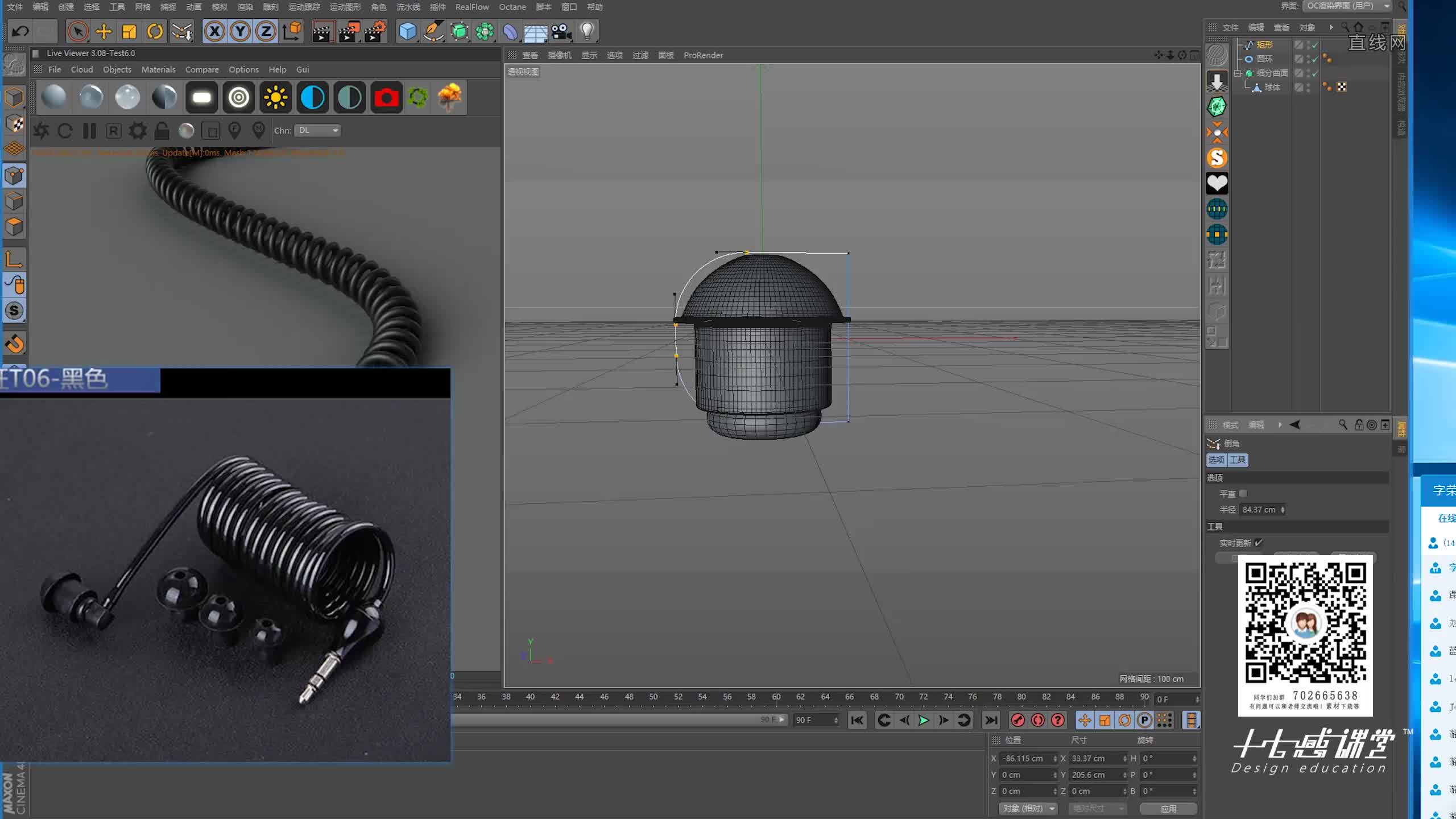The width and height of the screenshot is (1456, 819).
Task: Click the red Record active objects button
Action: click(x=1018, y=721)
